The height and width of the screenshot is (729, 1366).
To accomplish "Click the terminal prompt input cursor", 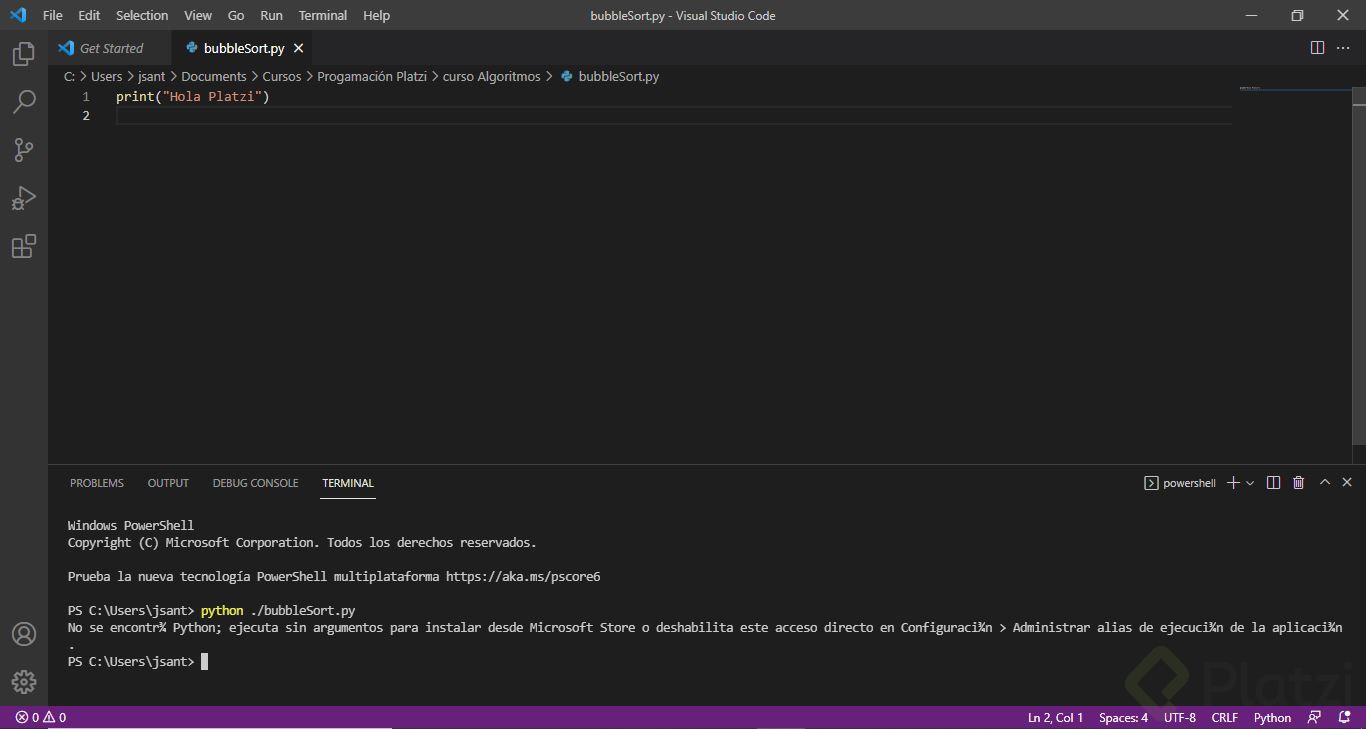I will point(204,662).
